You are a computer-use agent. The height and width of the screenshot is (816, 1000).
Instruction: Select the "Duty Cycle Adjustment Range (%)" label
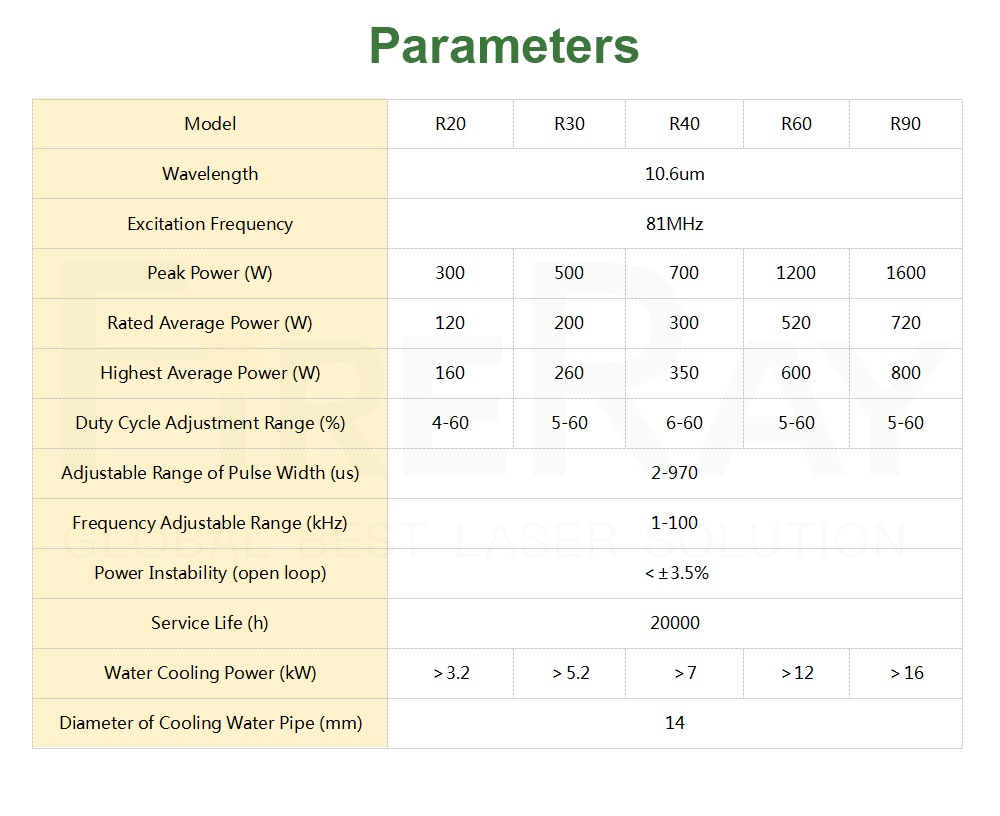tap(210, 423)
